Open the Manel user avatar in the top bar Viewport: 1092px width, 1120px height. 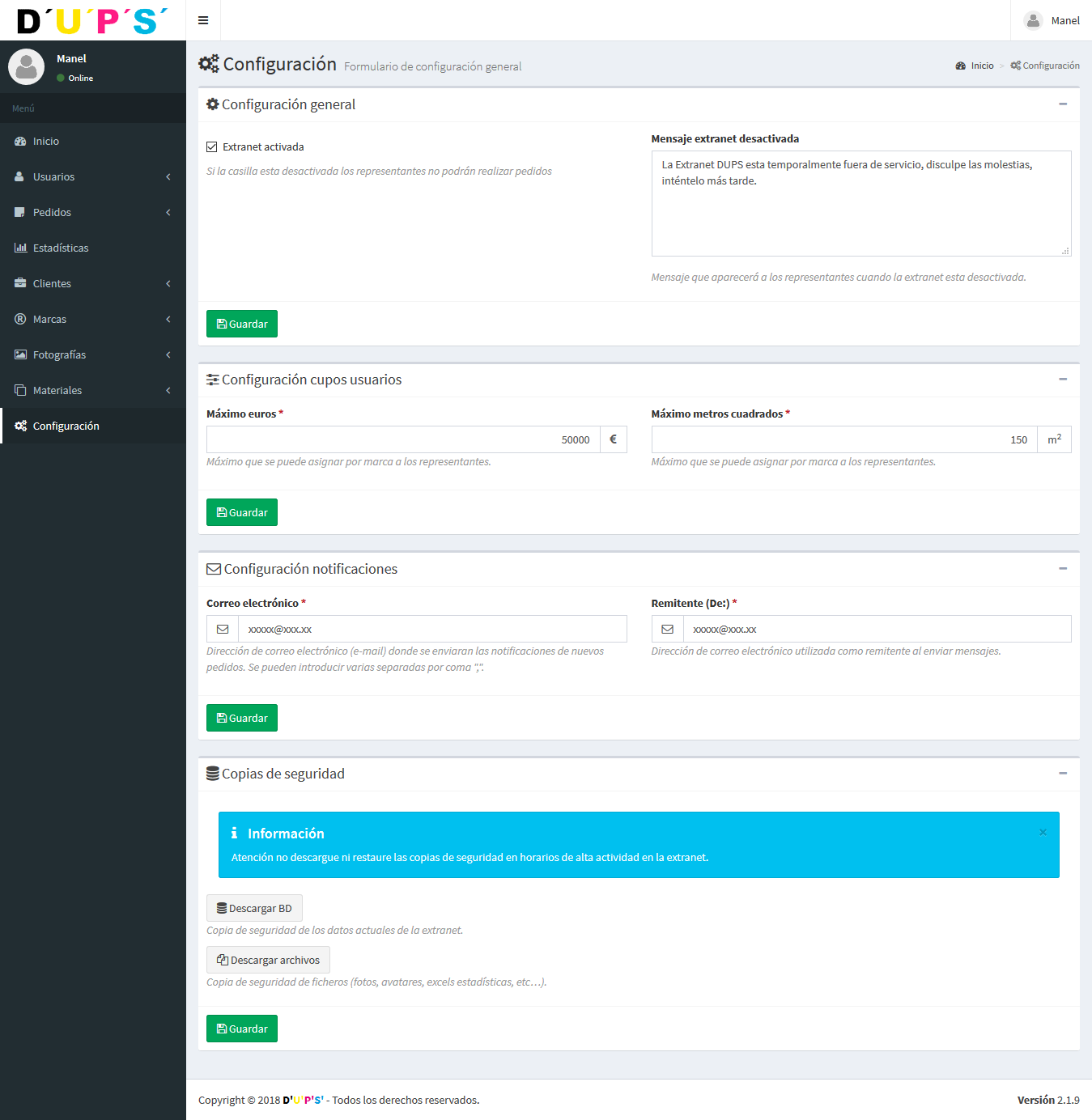pyautogui.click(x=1033, y=20)
